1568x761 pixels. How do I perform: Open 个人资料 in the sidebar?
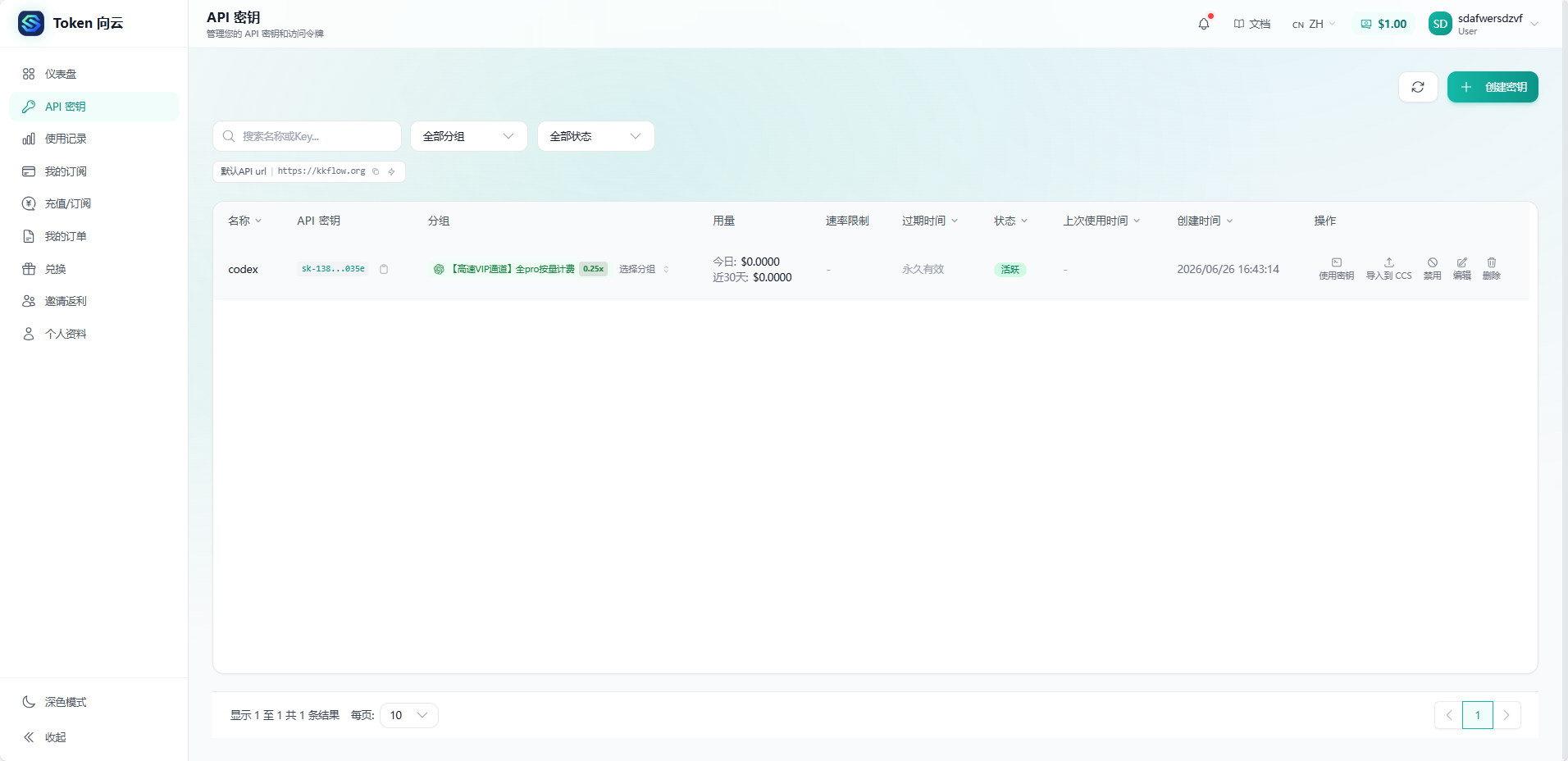click(x=94, y=334)
